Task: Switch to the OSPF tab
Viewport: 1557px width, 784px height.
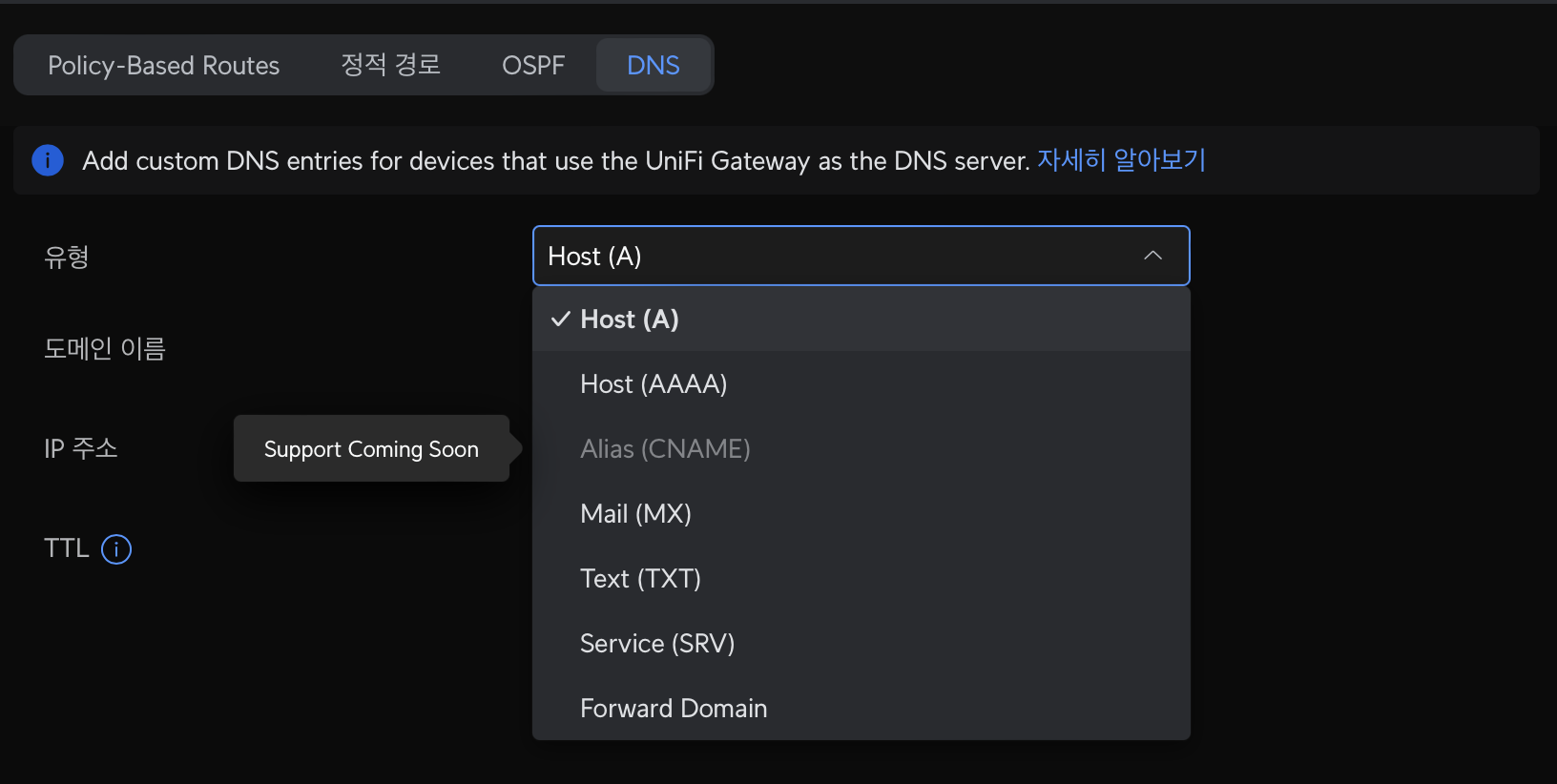Action: [533, 65]
